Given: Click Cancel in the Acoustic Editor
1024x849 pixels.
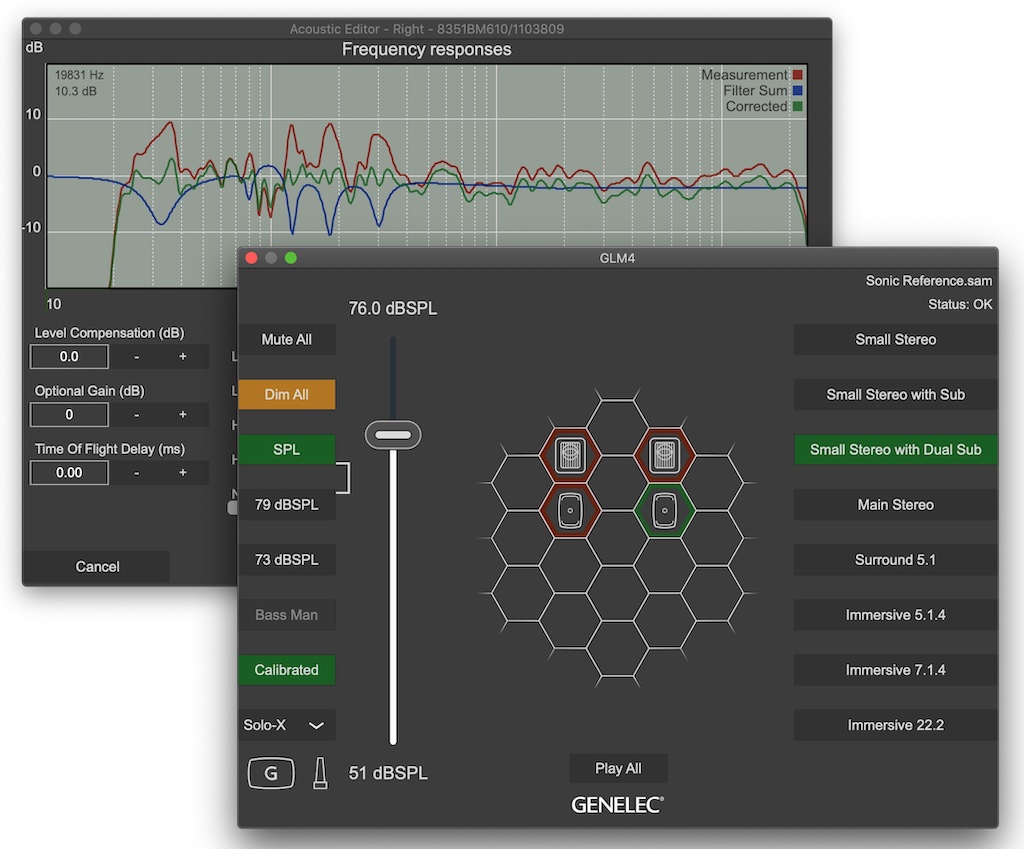Looking at the screenshot, I should coord(97,567).
